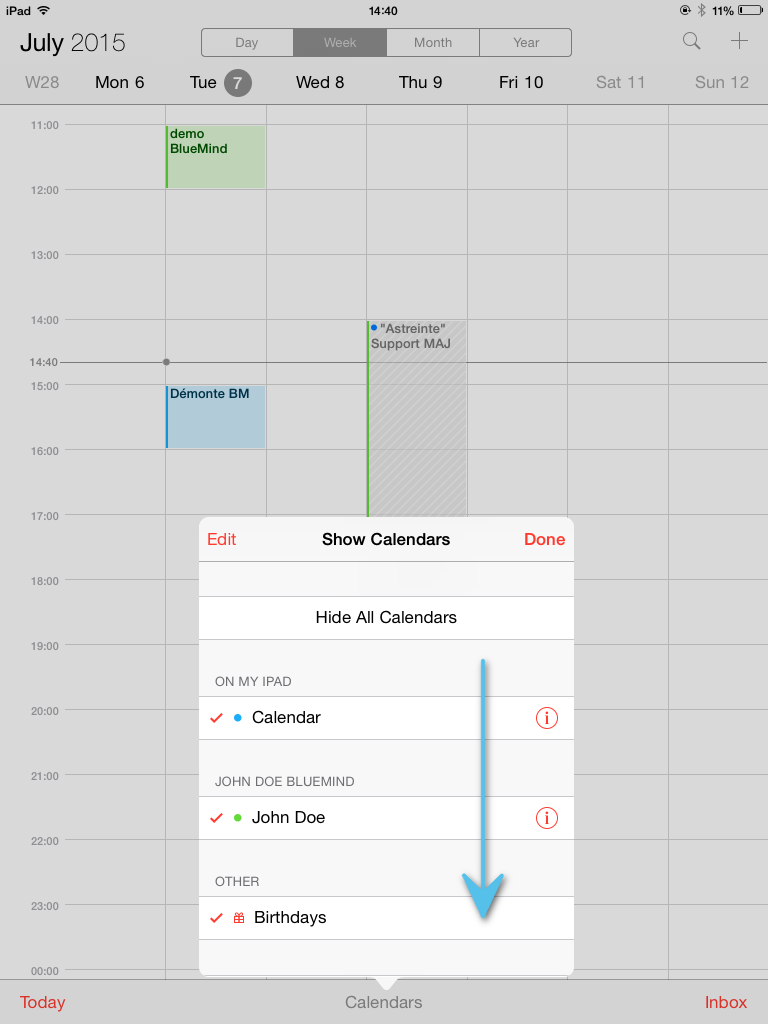Viewport: 768px width, 1024px height.
Task: Click the Wi-Fi status icon
Action: [44, 10]
